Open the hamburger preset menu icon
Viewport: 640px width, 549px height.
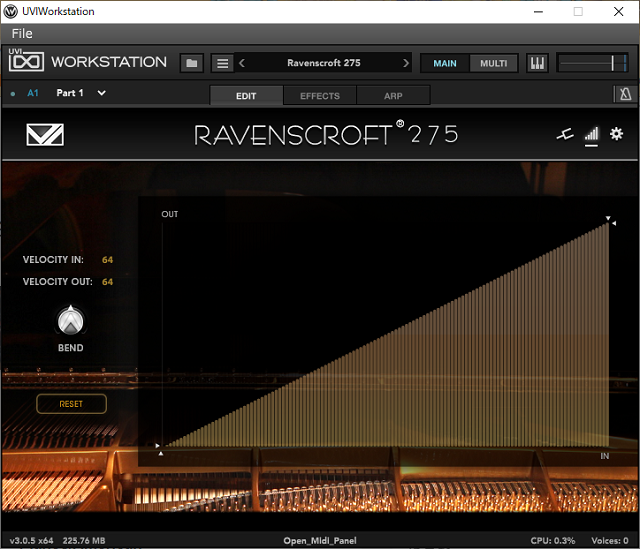(x=222, y=63)
